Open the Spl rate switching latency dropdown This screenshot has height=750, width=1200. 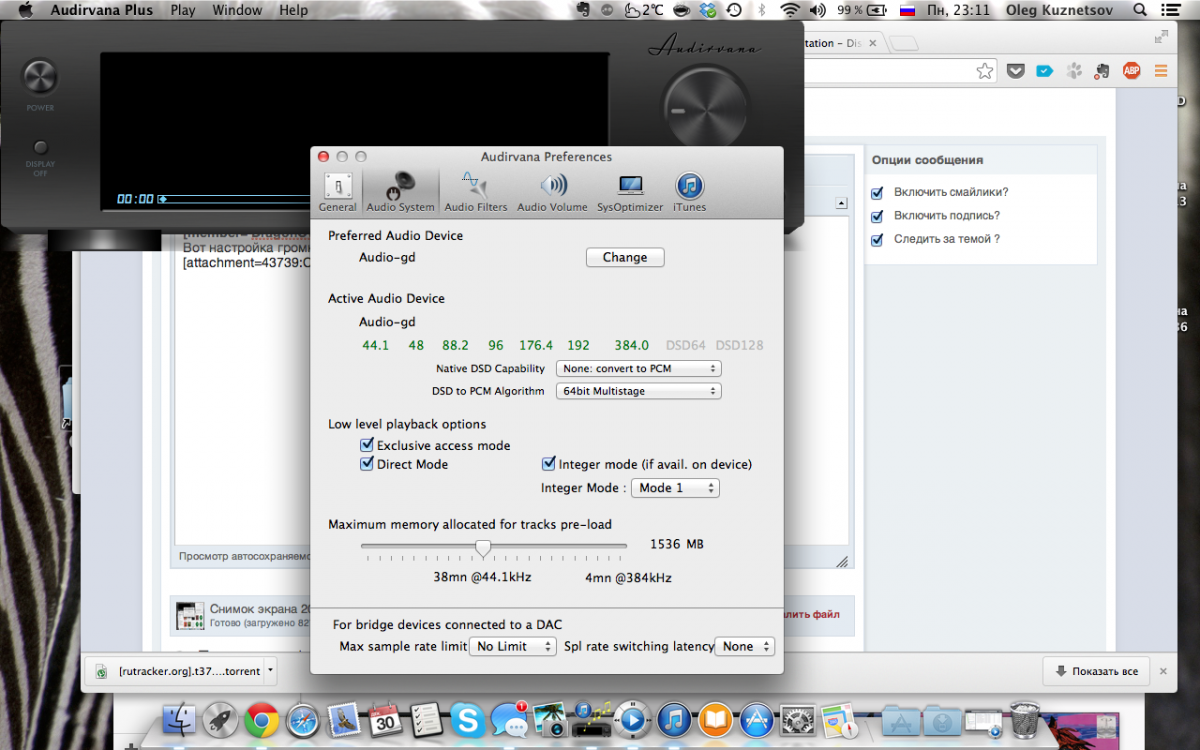point(745,646)
